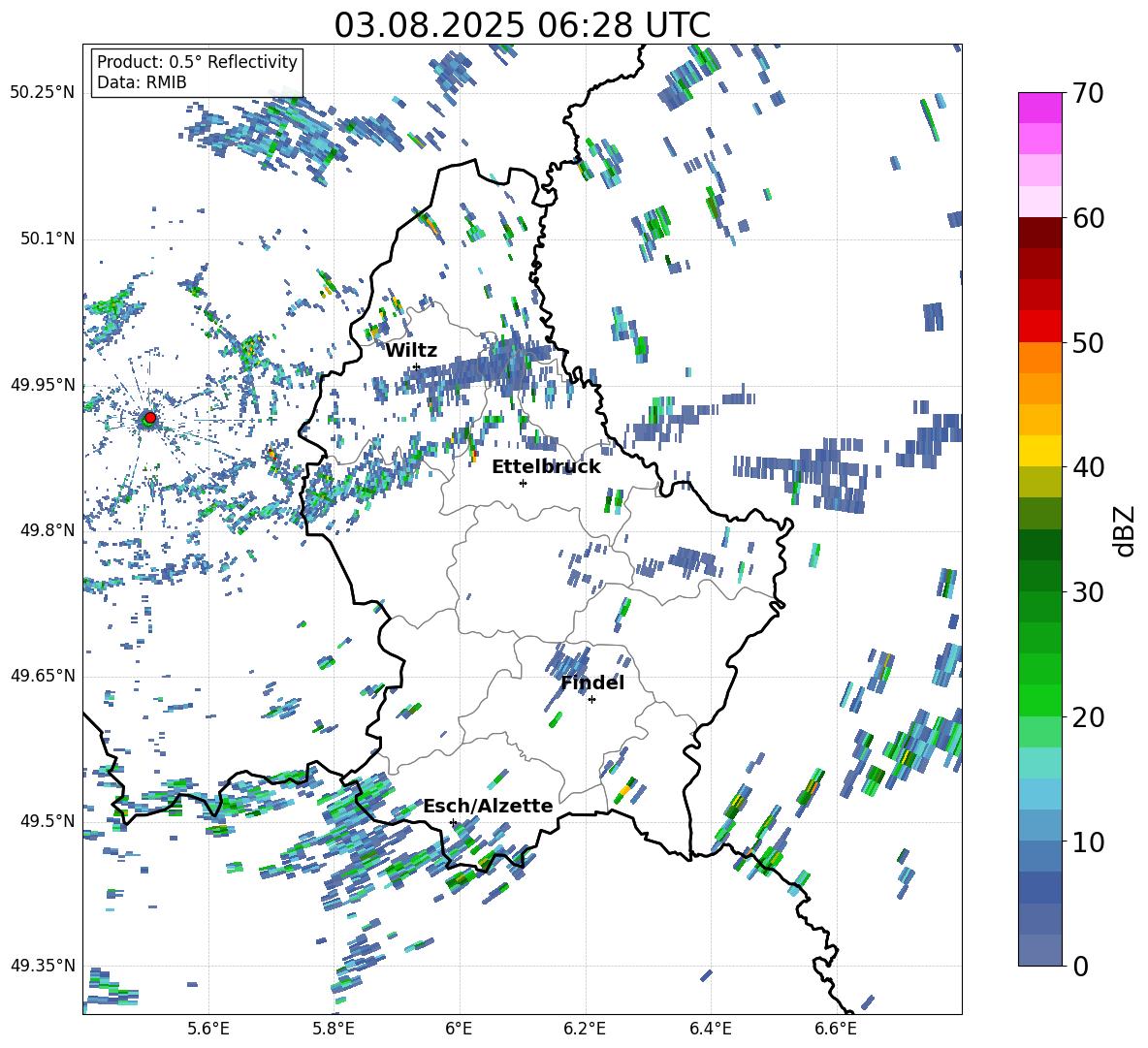
Task: Click the Findel station cross marker
Action: pyautogui.click(x=591, y=700)
